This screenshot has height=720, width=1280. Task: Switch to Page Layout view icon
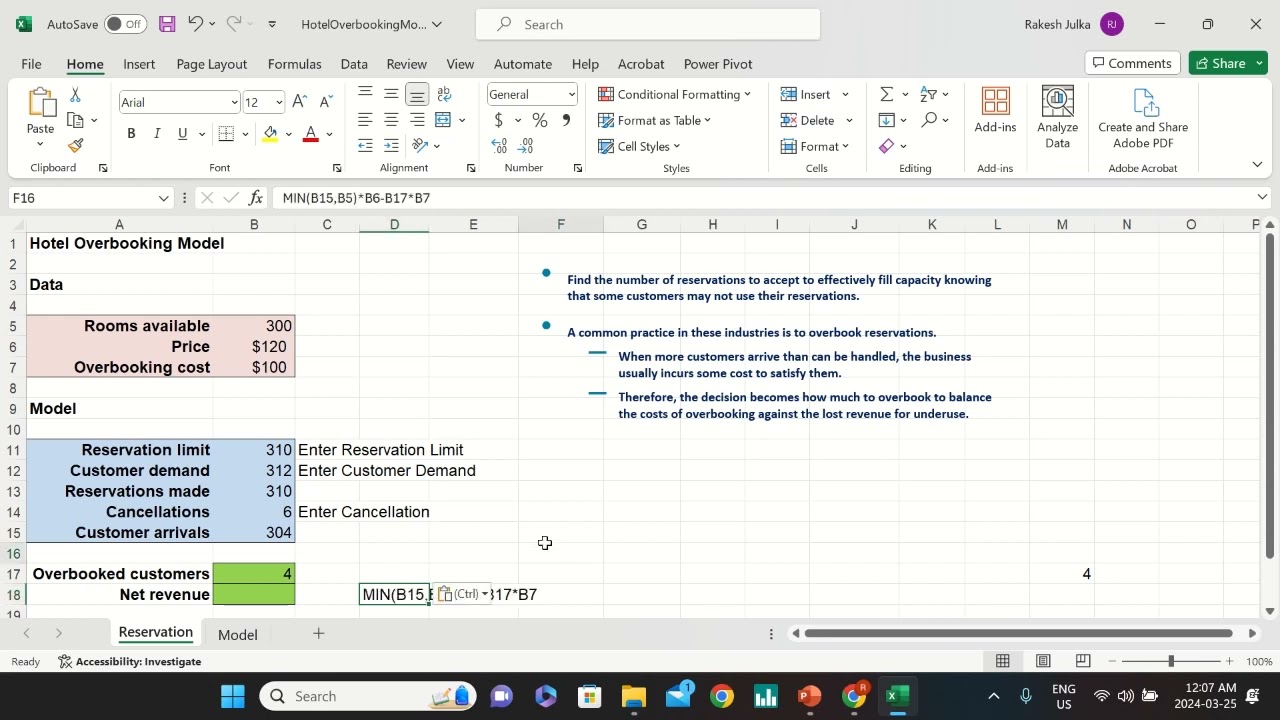tap(1043, 661)
